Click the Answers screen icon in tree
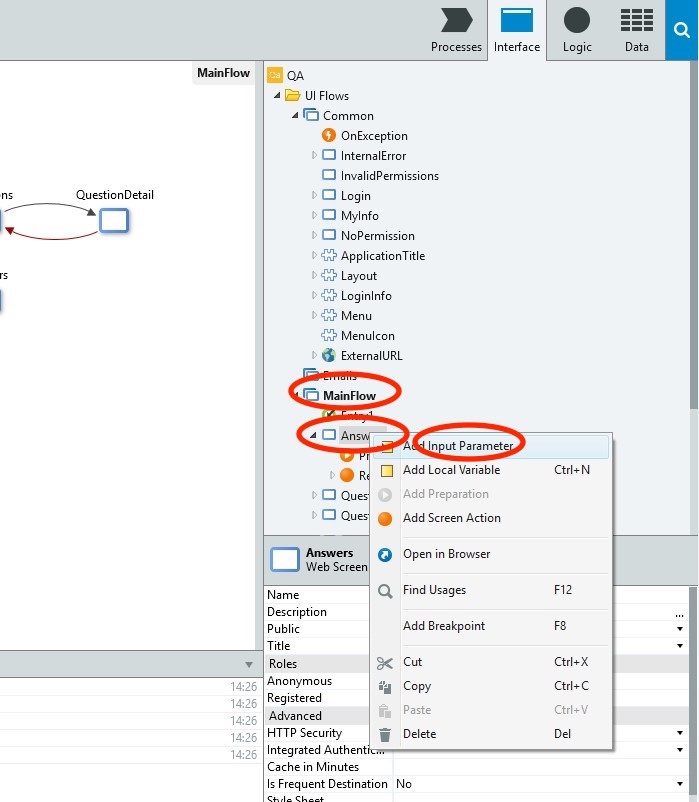Image resolution: width=699 pixels, height=802 pixels. click(x=329, y=435)
